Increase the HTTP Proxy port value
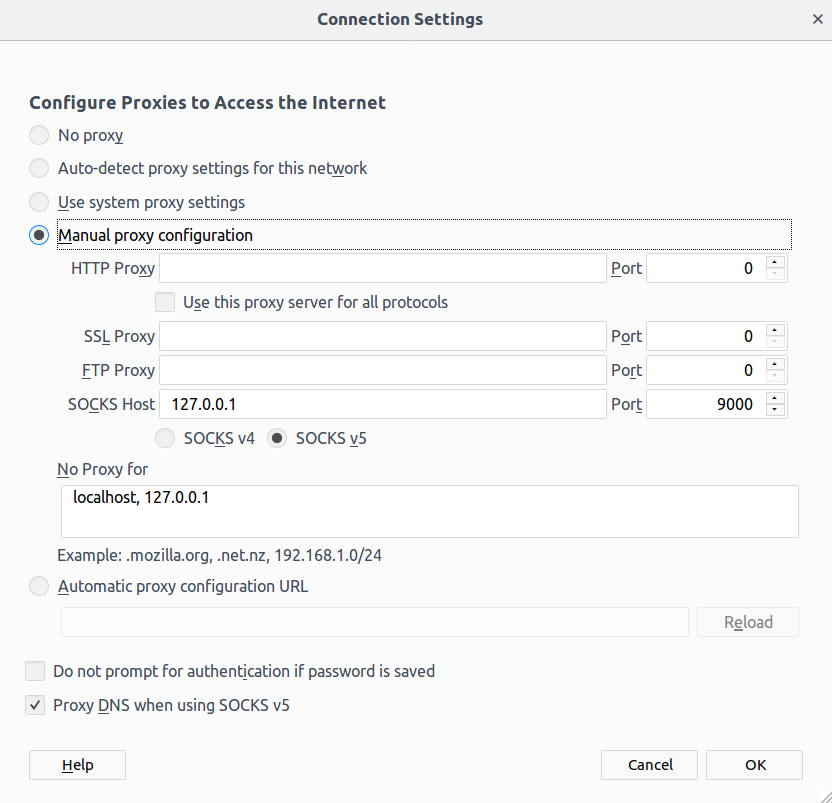 [775, 262]
